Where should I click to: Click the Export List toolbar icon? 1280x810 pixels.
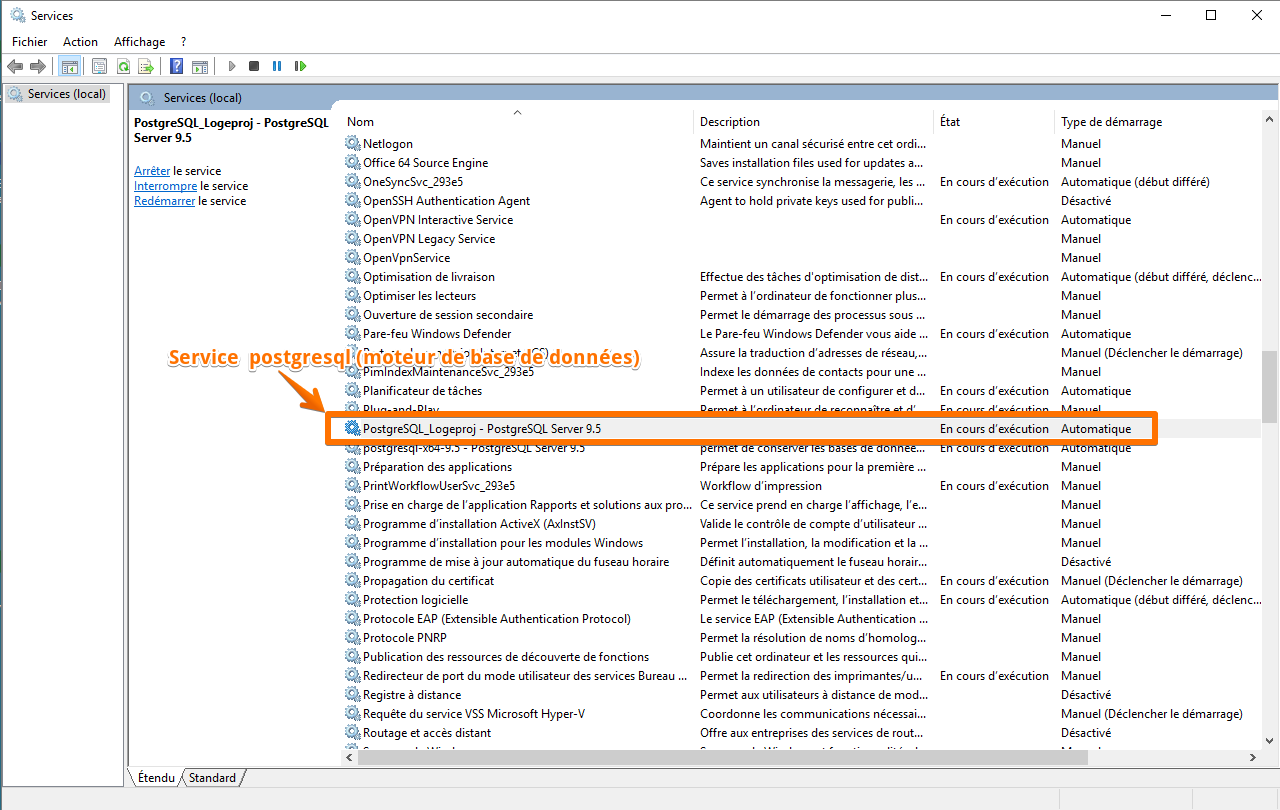point(146,66)
